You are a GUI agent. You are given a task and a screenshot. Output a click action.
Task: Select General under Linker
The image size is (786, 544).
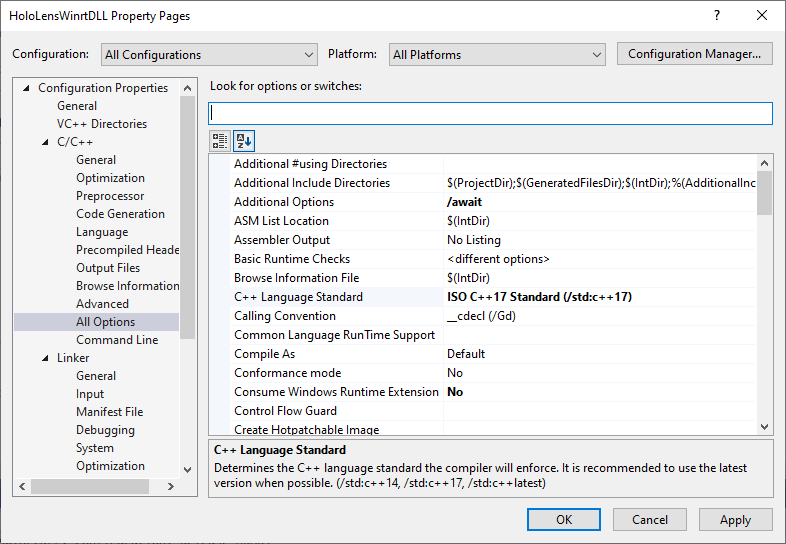coord(96,376)
